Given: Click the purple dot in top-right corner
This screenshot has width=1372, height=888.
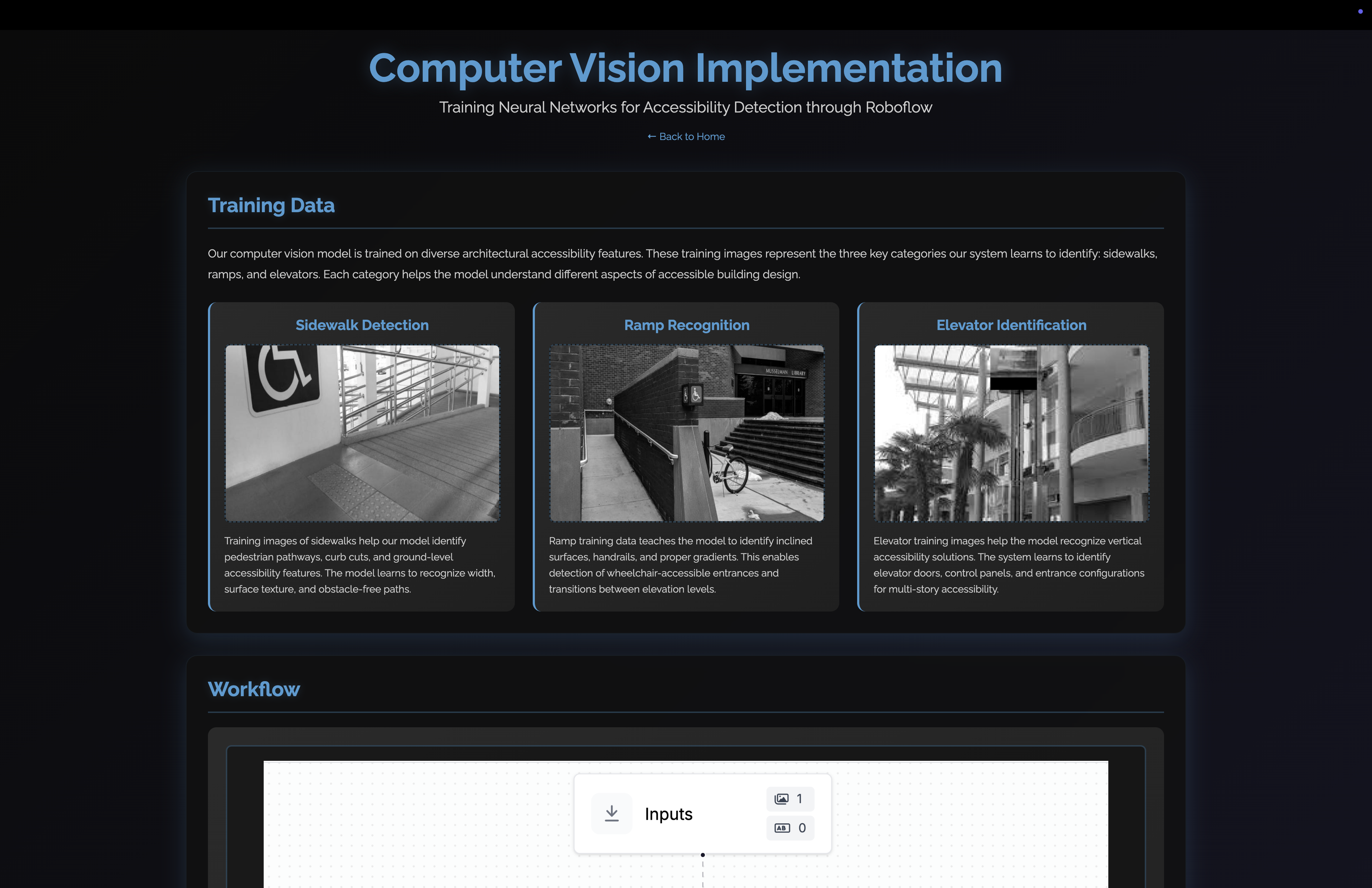Looking at the screenshot, I should 1360,11.
